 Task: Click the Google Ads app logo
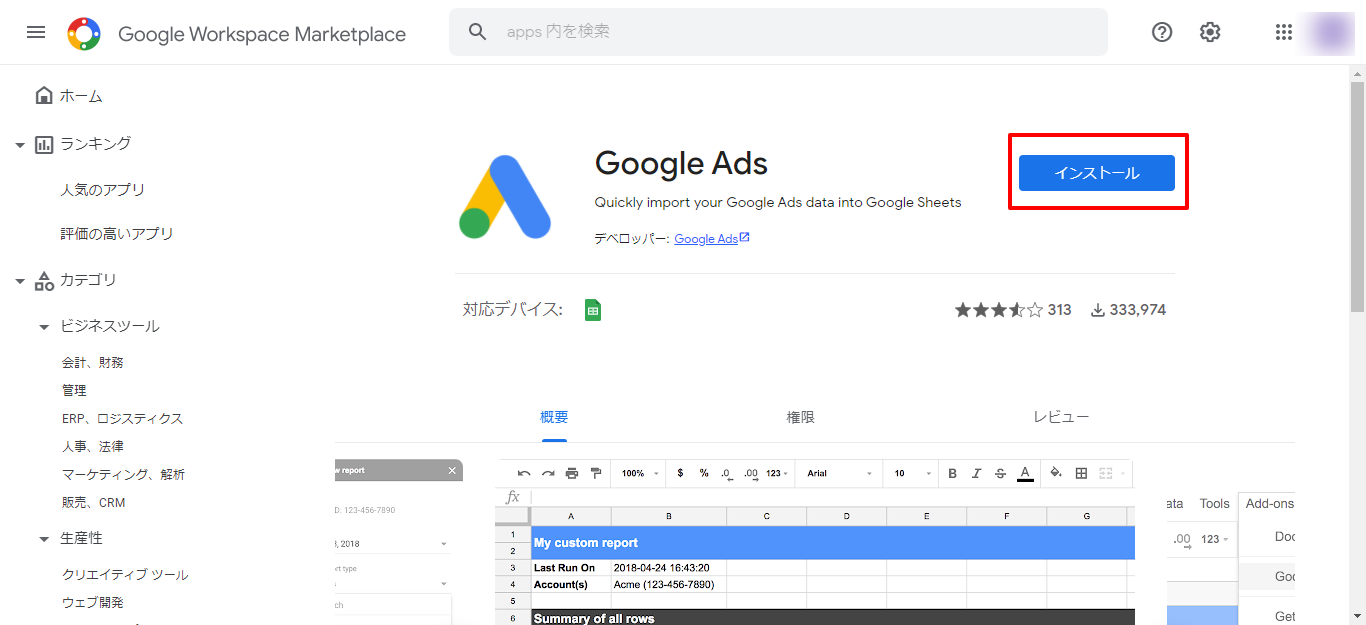coord(505,197)
